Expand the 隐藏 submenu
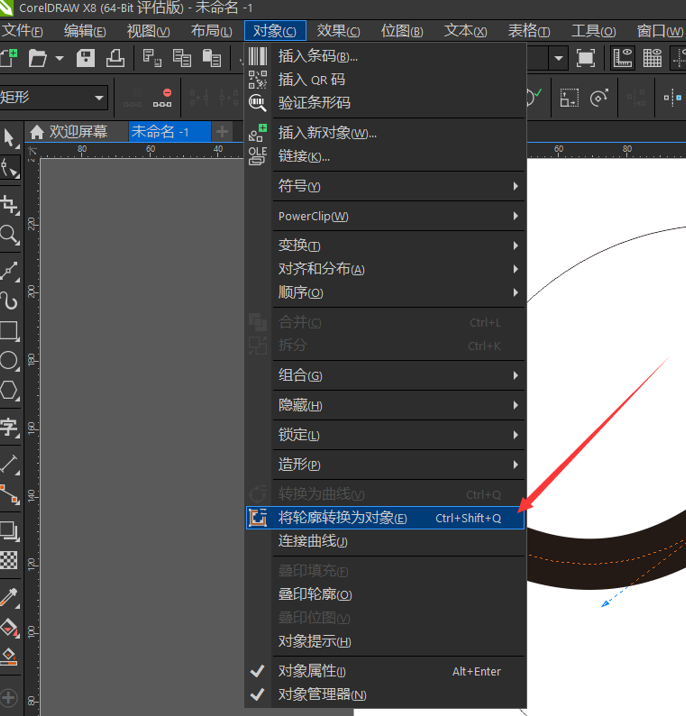686x716 pixels. pos(385,405)
